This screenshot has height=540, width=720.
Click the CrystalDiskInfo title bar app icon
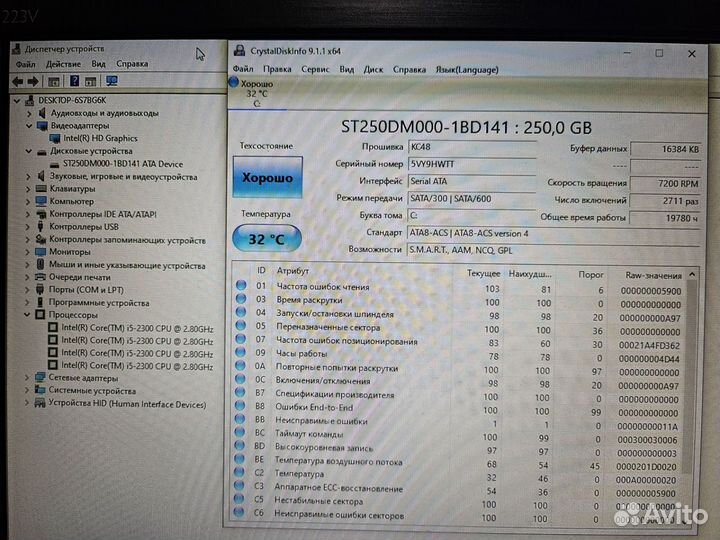(x=239, y=50)
